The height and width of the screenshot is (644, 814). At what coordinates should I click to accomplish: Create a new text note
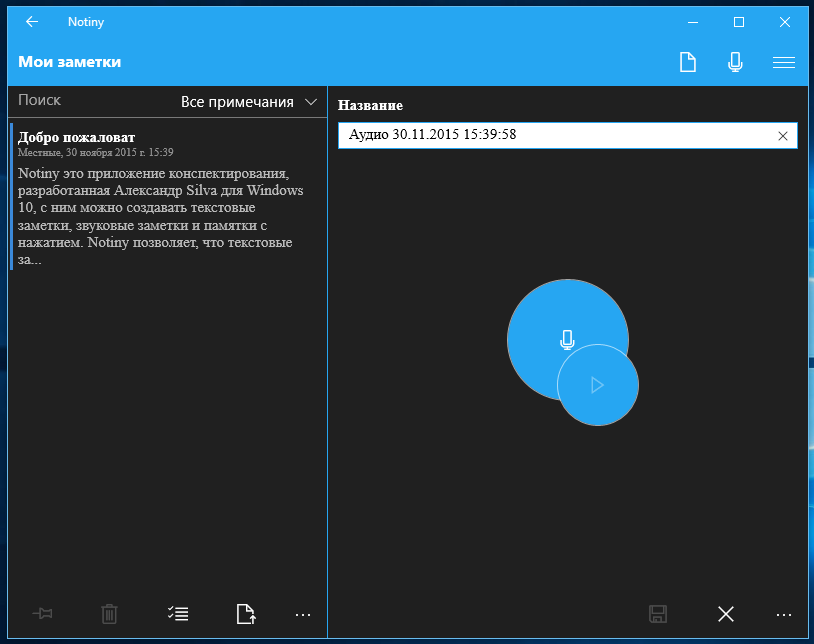[688, 62]
